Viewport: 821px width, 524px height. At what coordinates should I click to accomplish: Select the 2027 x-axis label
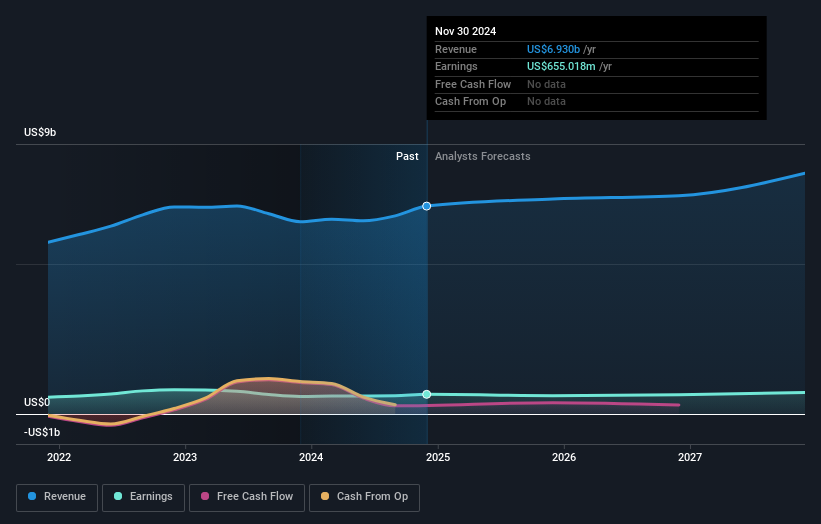click(690, 457)
